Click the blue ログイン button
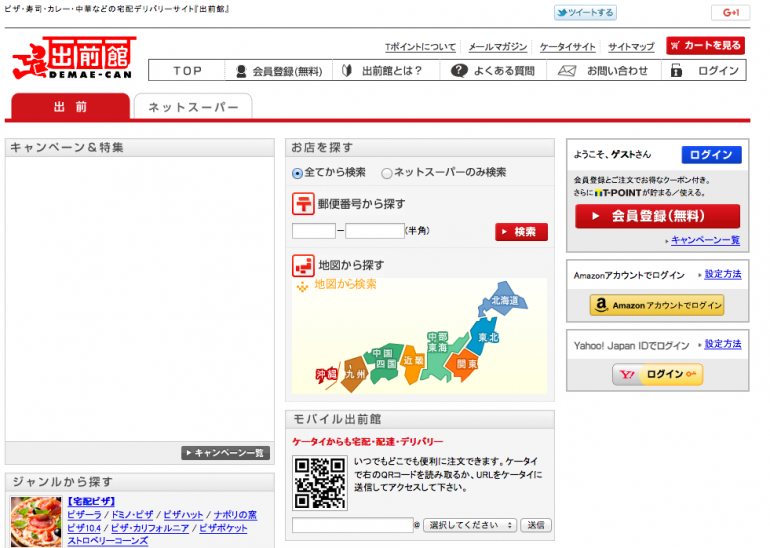The image size is (770, 548). (x=711, y=155)
